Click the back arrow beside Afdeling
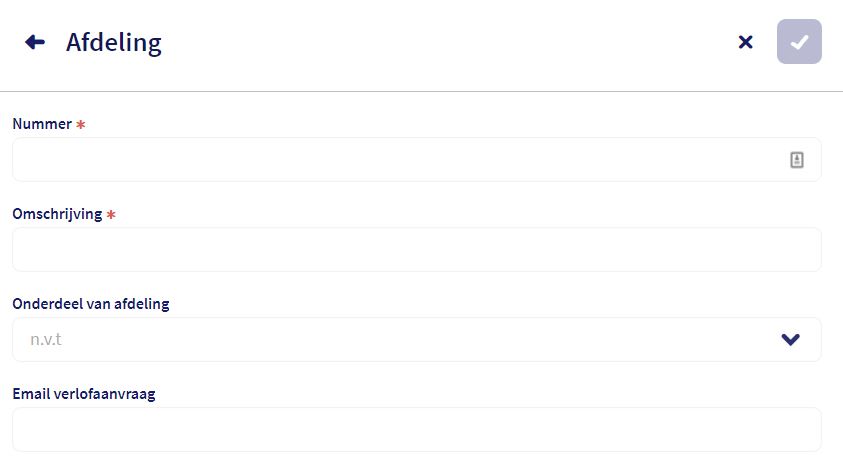This screenshot has height=469, width=843. (35, 42)
